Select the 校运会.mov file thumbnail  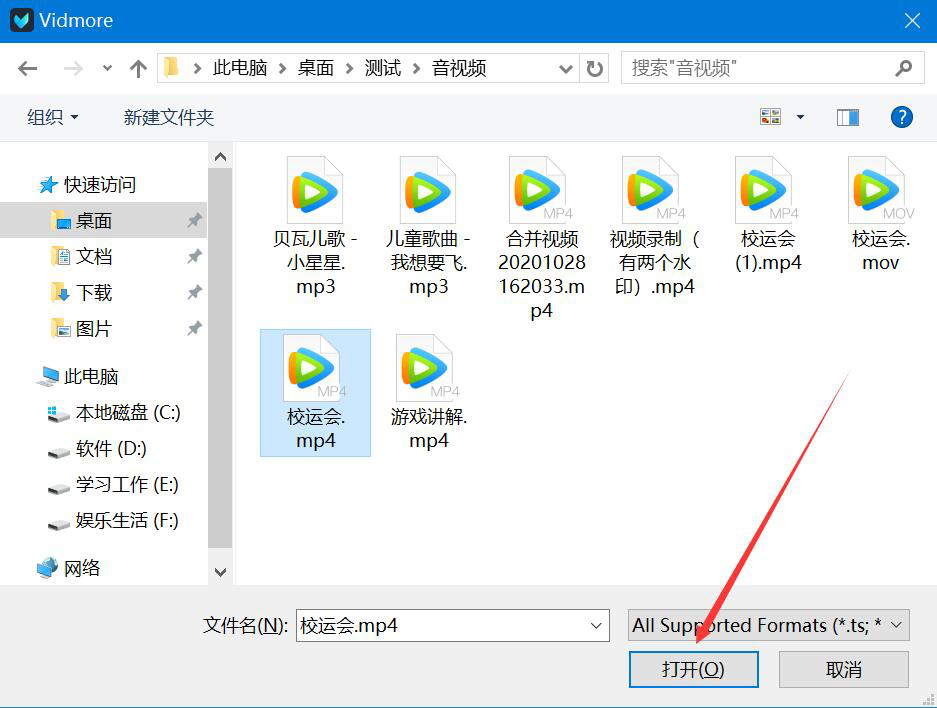click(877, 190)
